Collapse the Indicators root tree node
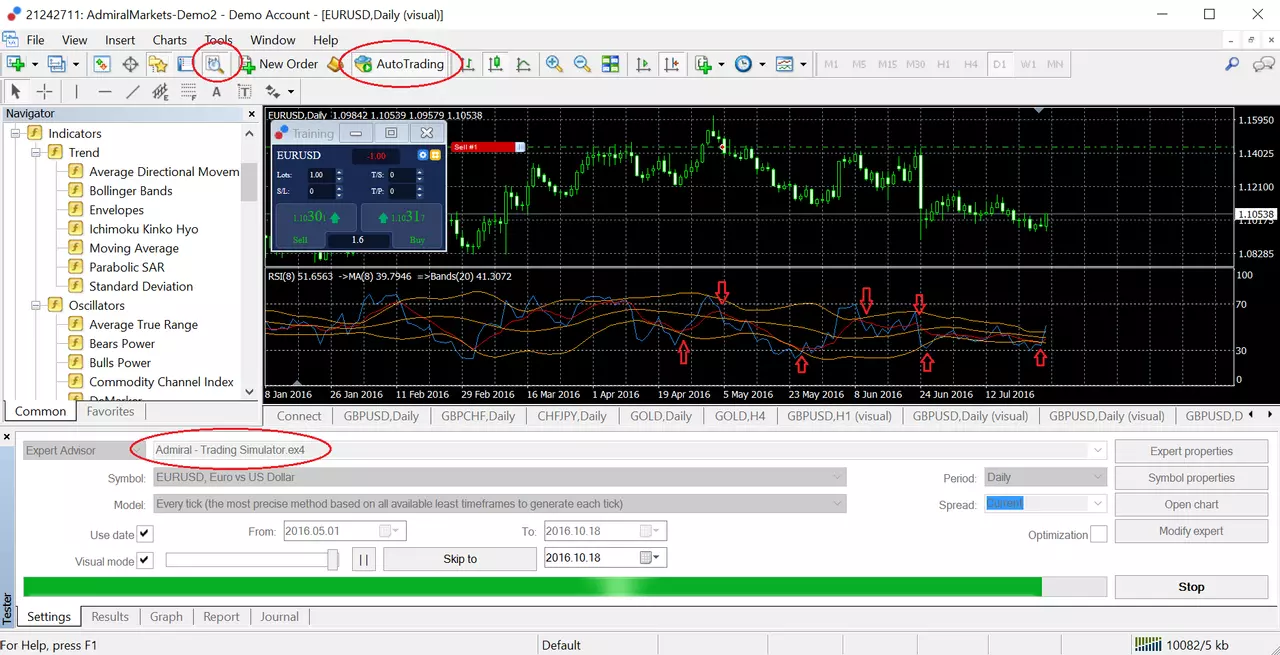 (15, 133)
